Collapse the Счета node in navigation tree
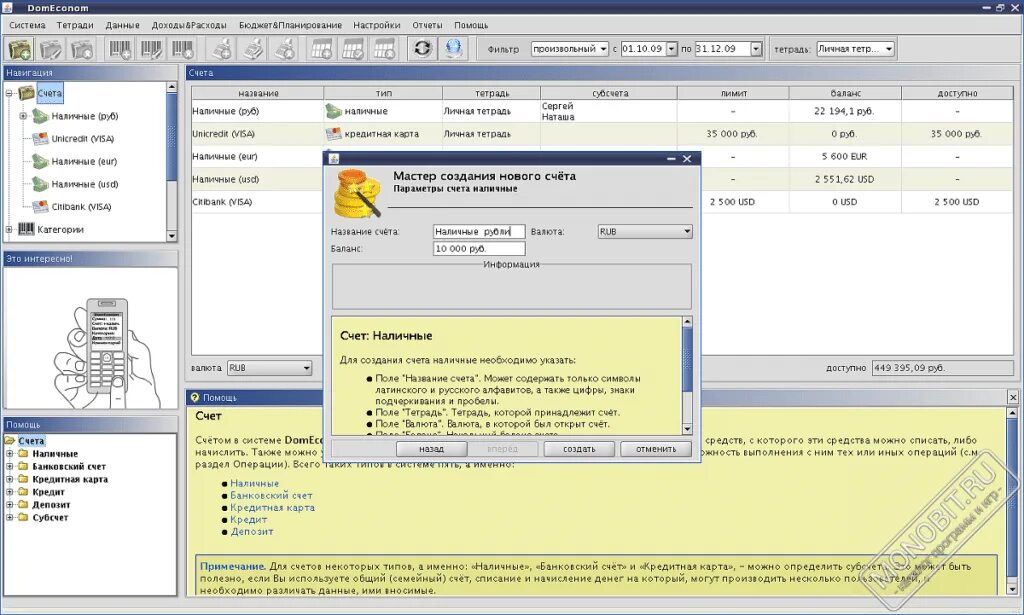The width and height of the screenshot is (1024, 615). [9, 93]
